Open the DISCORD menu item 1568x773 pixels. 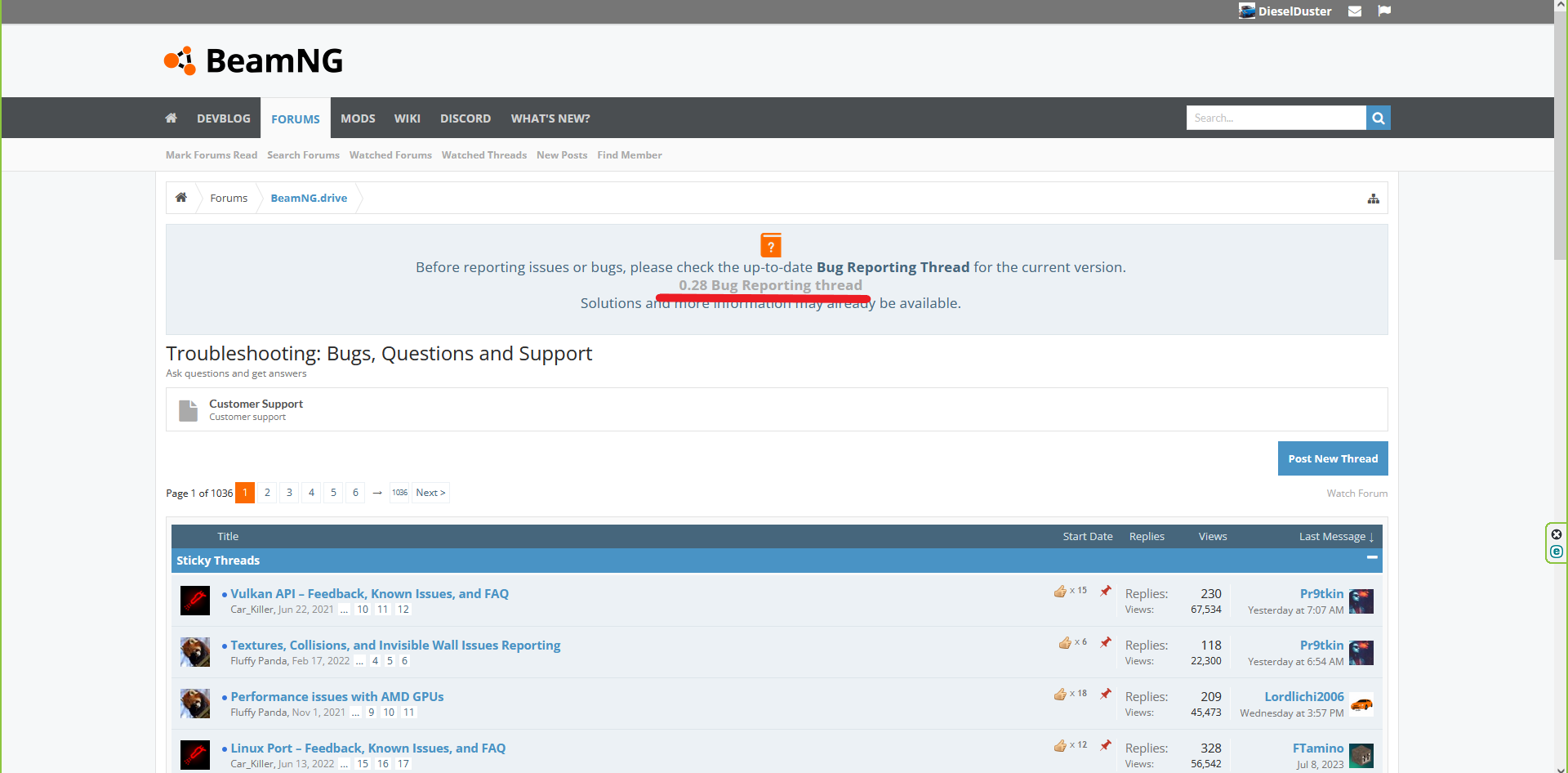click(465, 118)
